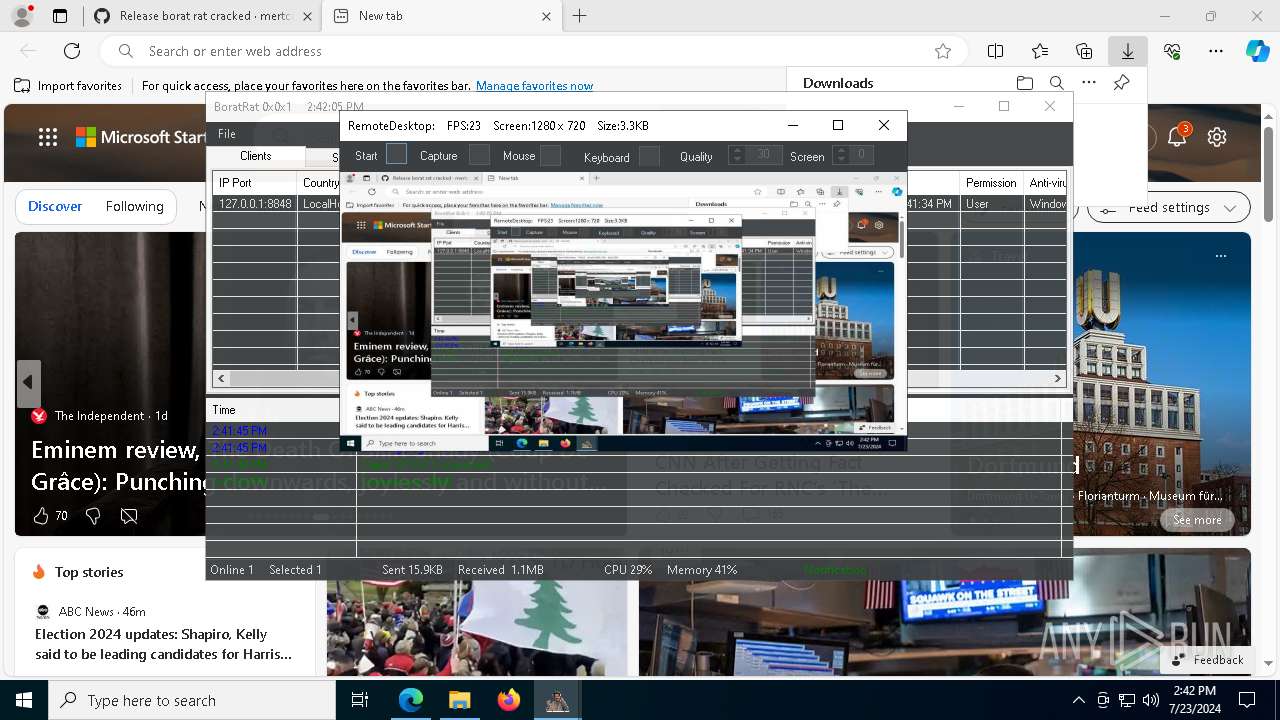Viewport: 1280px width, 720px height.
Task: Select the Discover feed tab
Action: (55, 206)
